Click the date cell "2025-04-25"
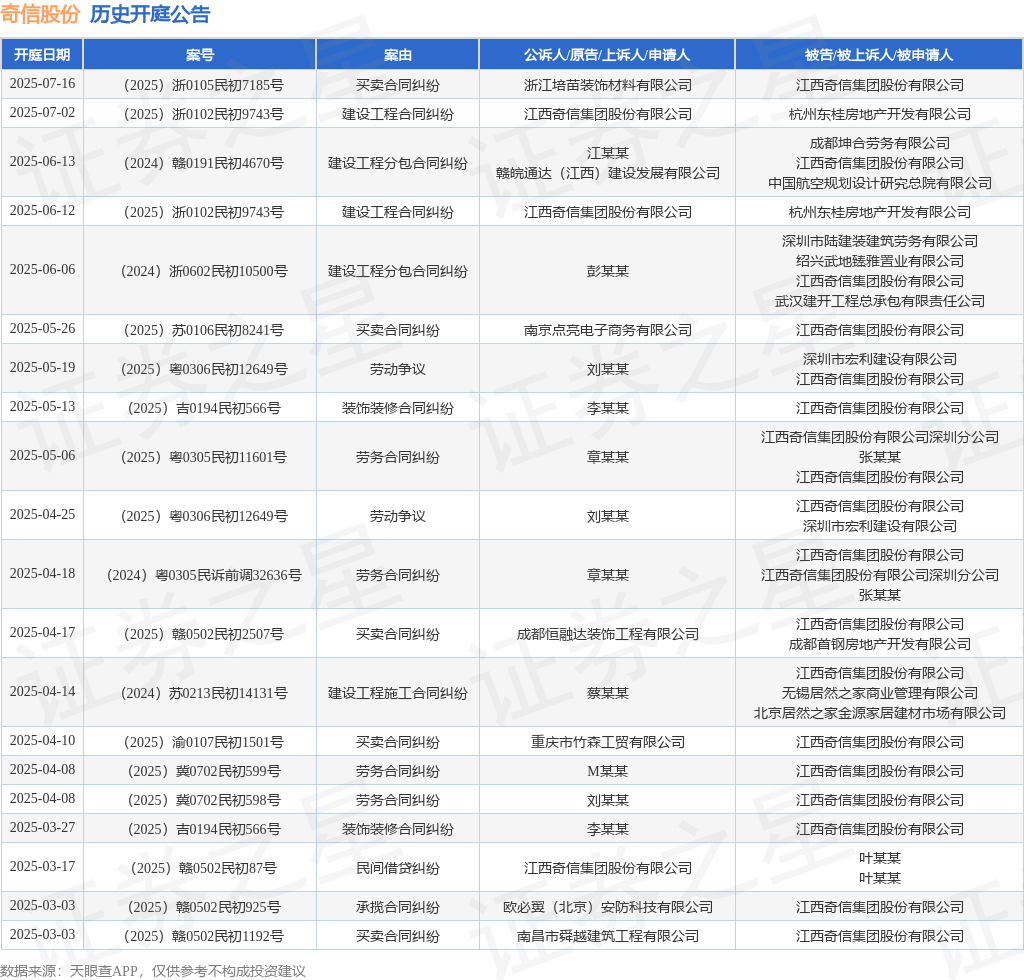This screenshot has width=1024, height=980. tap(42, 514)
